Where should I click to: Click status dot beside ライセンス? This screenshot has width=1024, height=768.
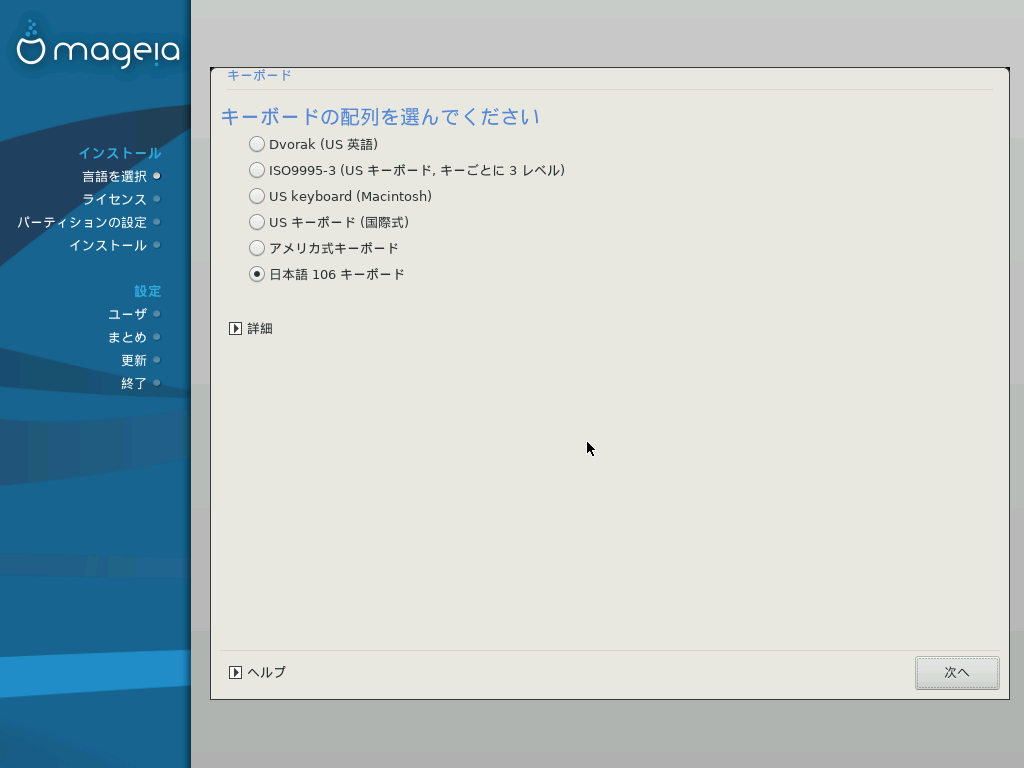[x=157, y=199]
